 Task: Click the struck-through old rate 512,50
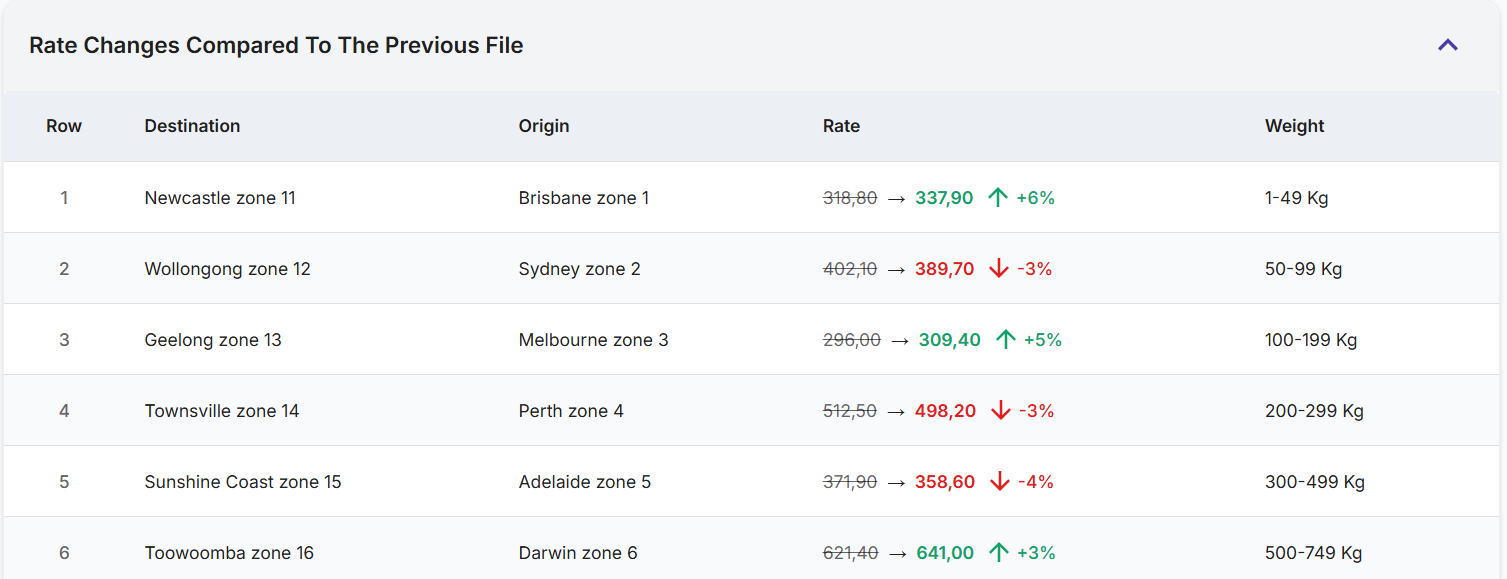(849, 411)
